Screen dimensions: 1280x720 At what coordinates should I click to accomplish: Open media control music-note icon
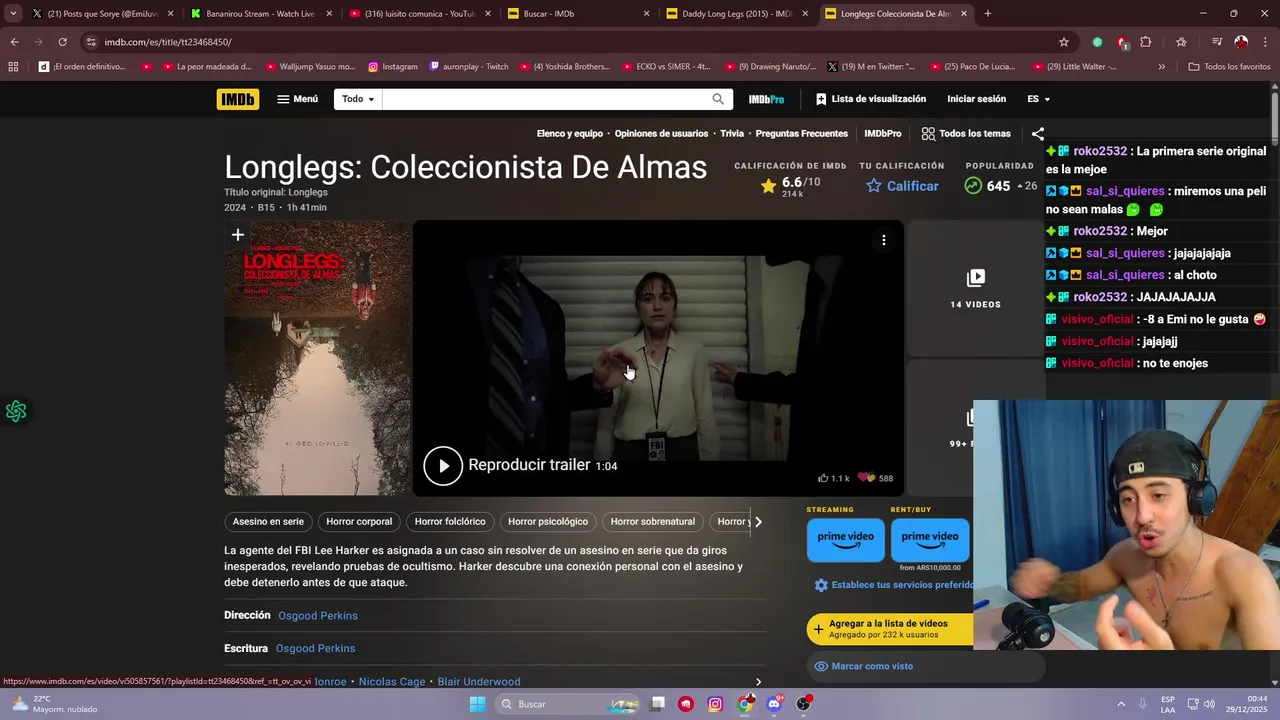point(1217,42)
